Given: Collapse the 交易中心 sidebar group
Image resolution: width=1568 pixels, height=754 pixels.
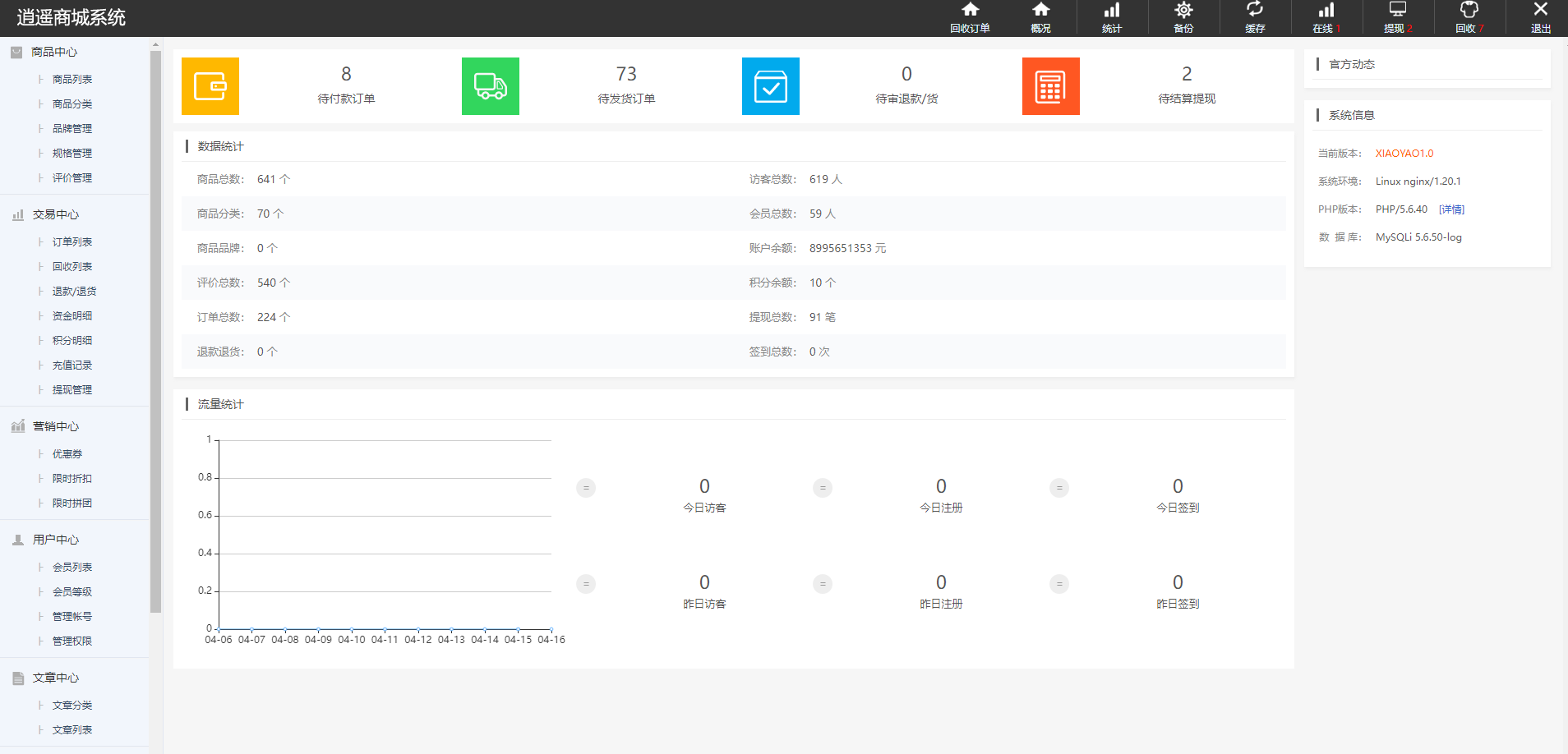Looking at the screenshot, I should tap(56, 214).
